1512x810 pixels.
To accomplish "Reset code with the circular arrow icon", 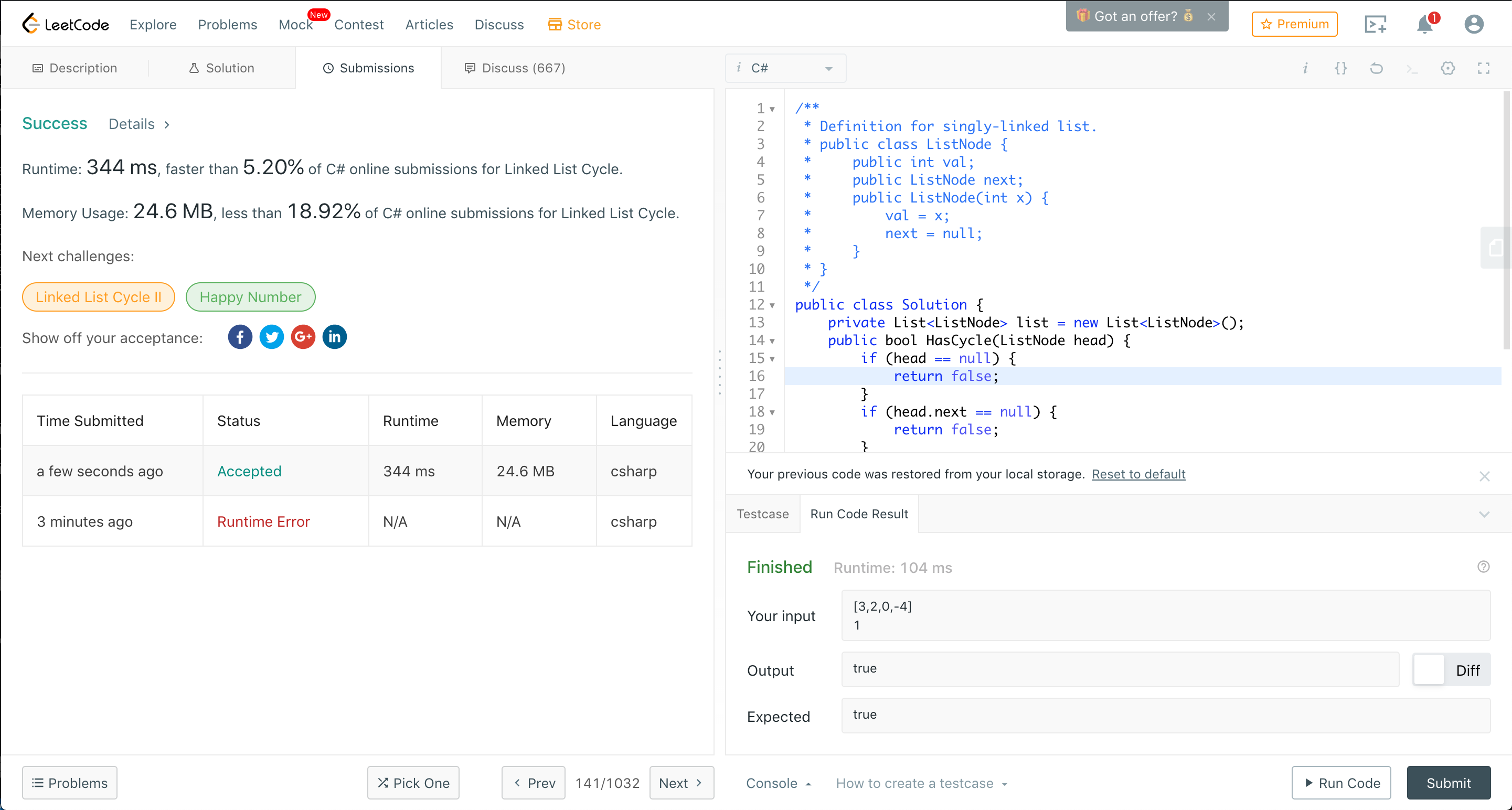I will pyautogui.click(x=1377, y=68).
